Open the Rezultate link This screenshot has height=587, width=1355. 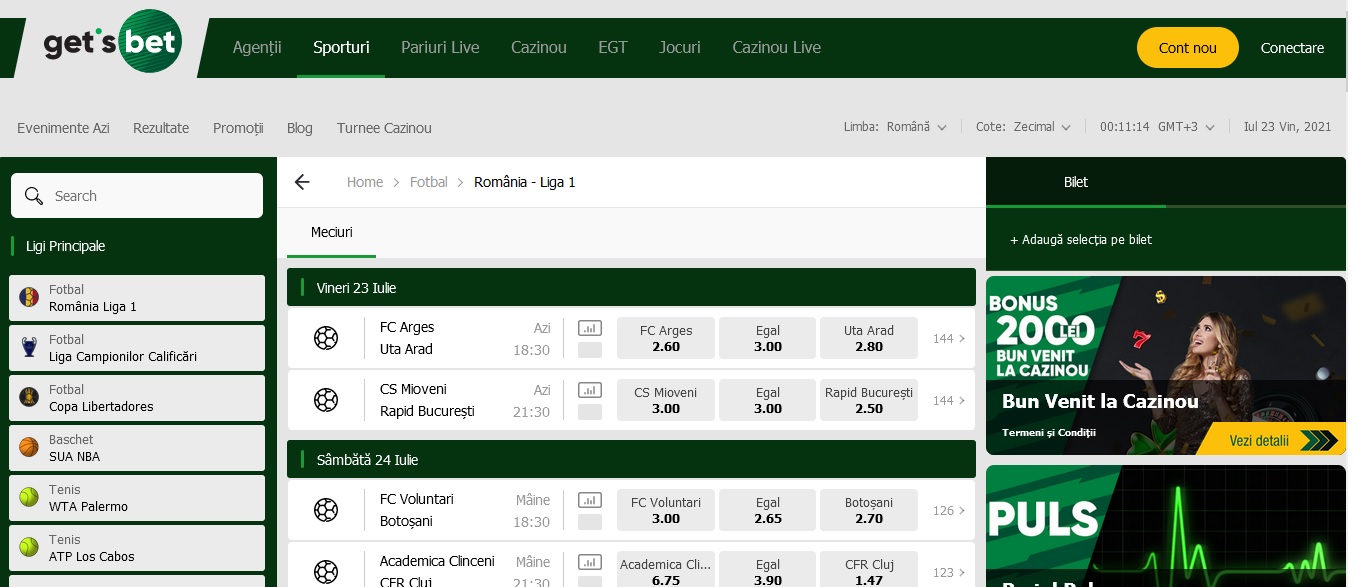pyautogui.click(x=161, y=128)
